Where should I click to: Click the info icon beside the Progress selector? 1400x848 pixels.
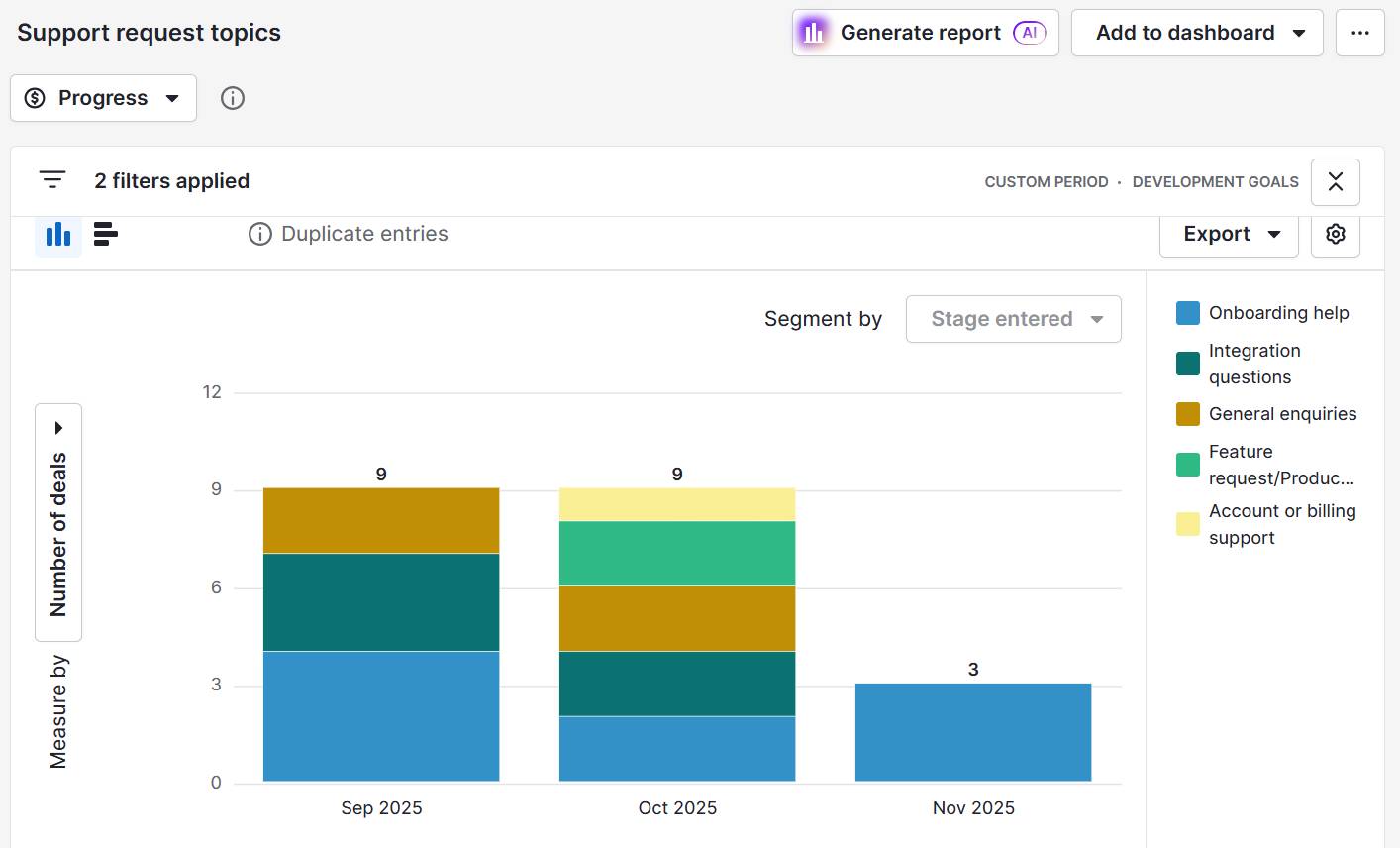[232, 97]
